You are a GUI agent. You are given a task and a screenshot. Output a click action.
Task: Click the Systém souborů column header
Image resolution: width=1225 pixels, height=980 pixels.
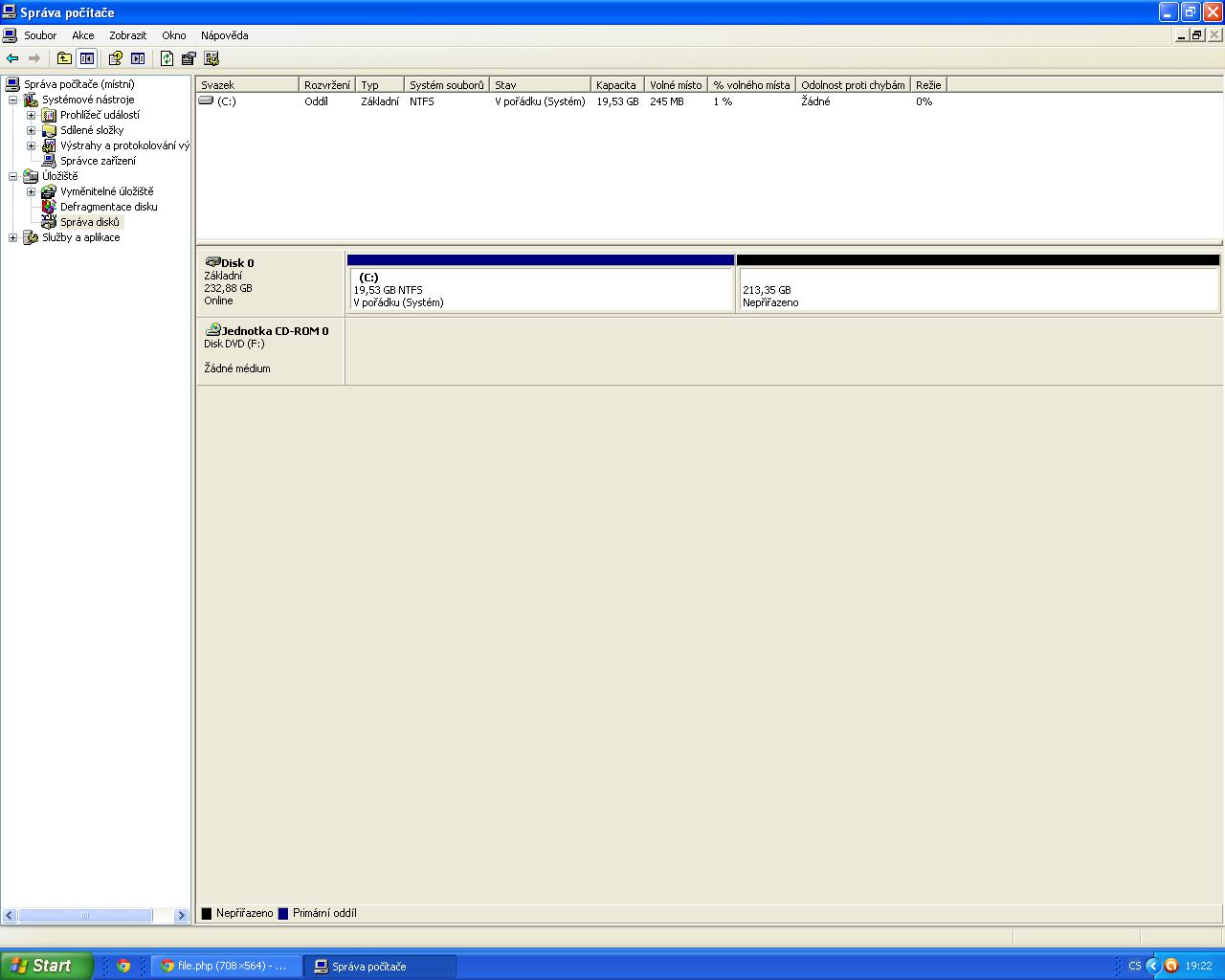(447, 85)
